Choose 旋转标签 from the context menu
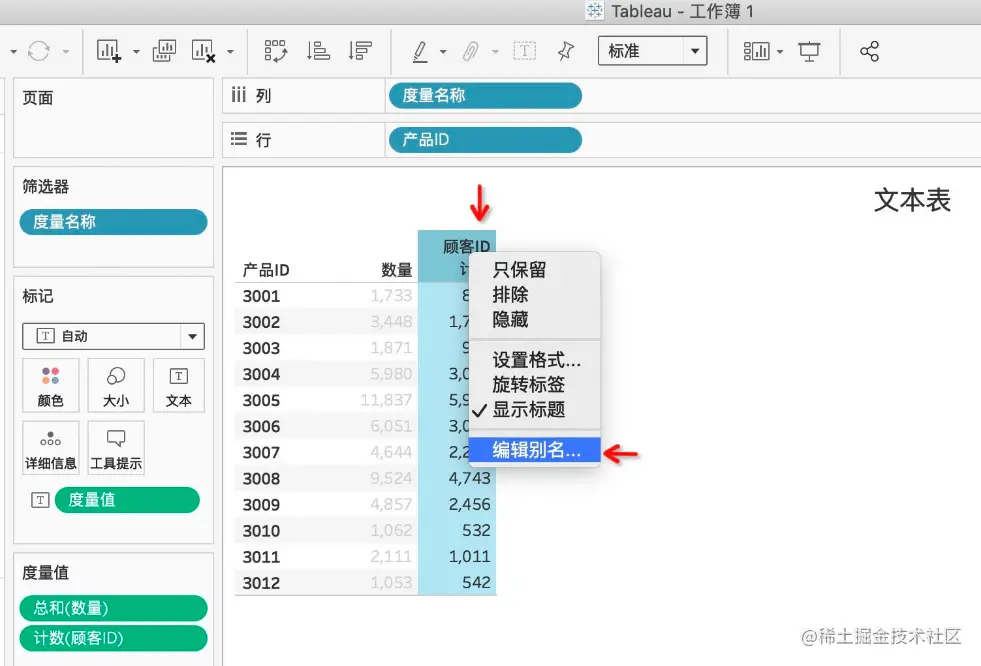This screenshot has height=666, width=981. pyautogui.click(x=534, y=385)
